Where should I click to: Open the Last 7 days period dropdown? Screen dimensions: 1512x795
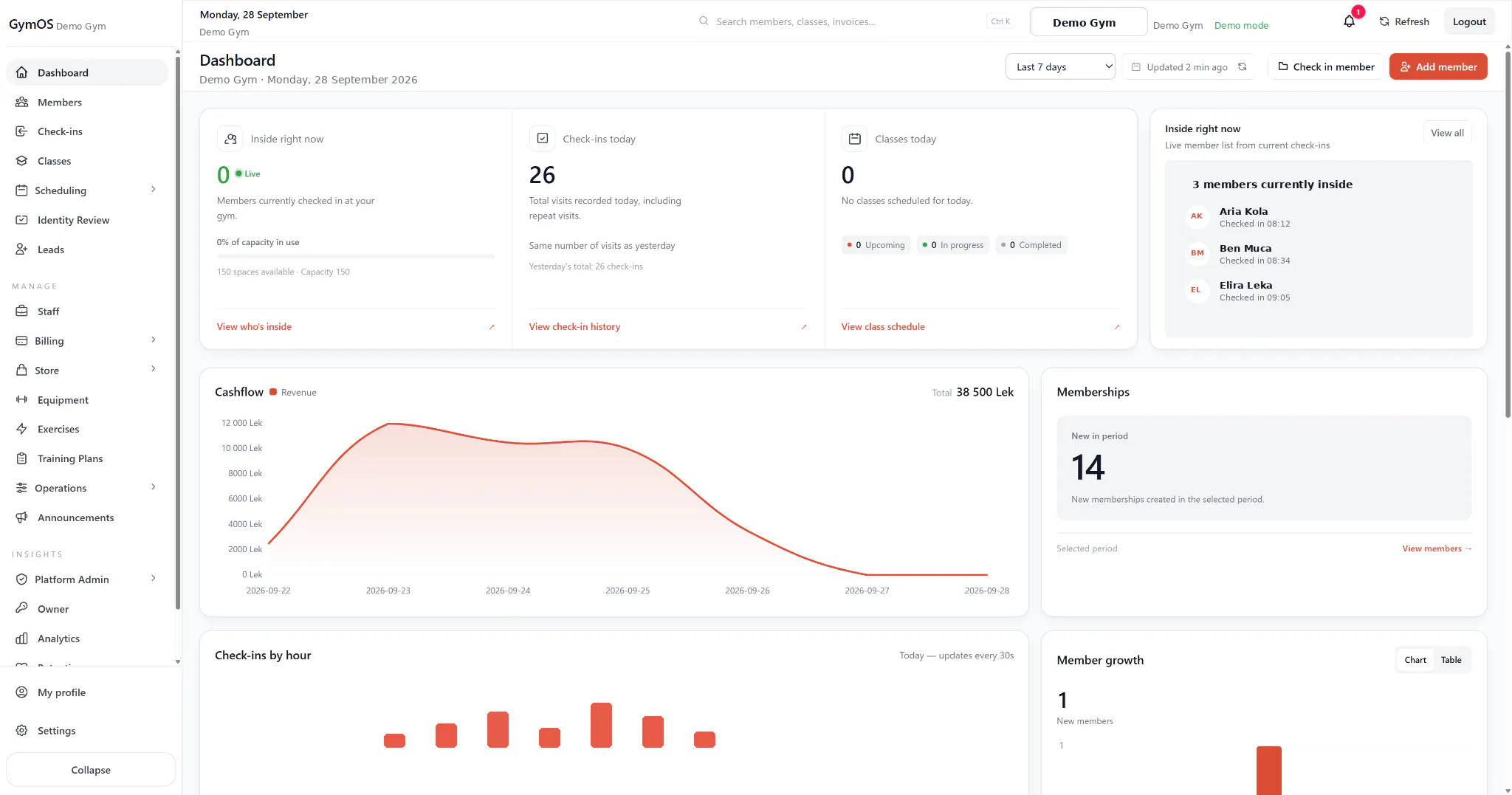(x=1060, y=66)
